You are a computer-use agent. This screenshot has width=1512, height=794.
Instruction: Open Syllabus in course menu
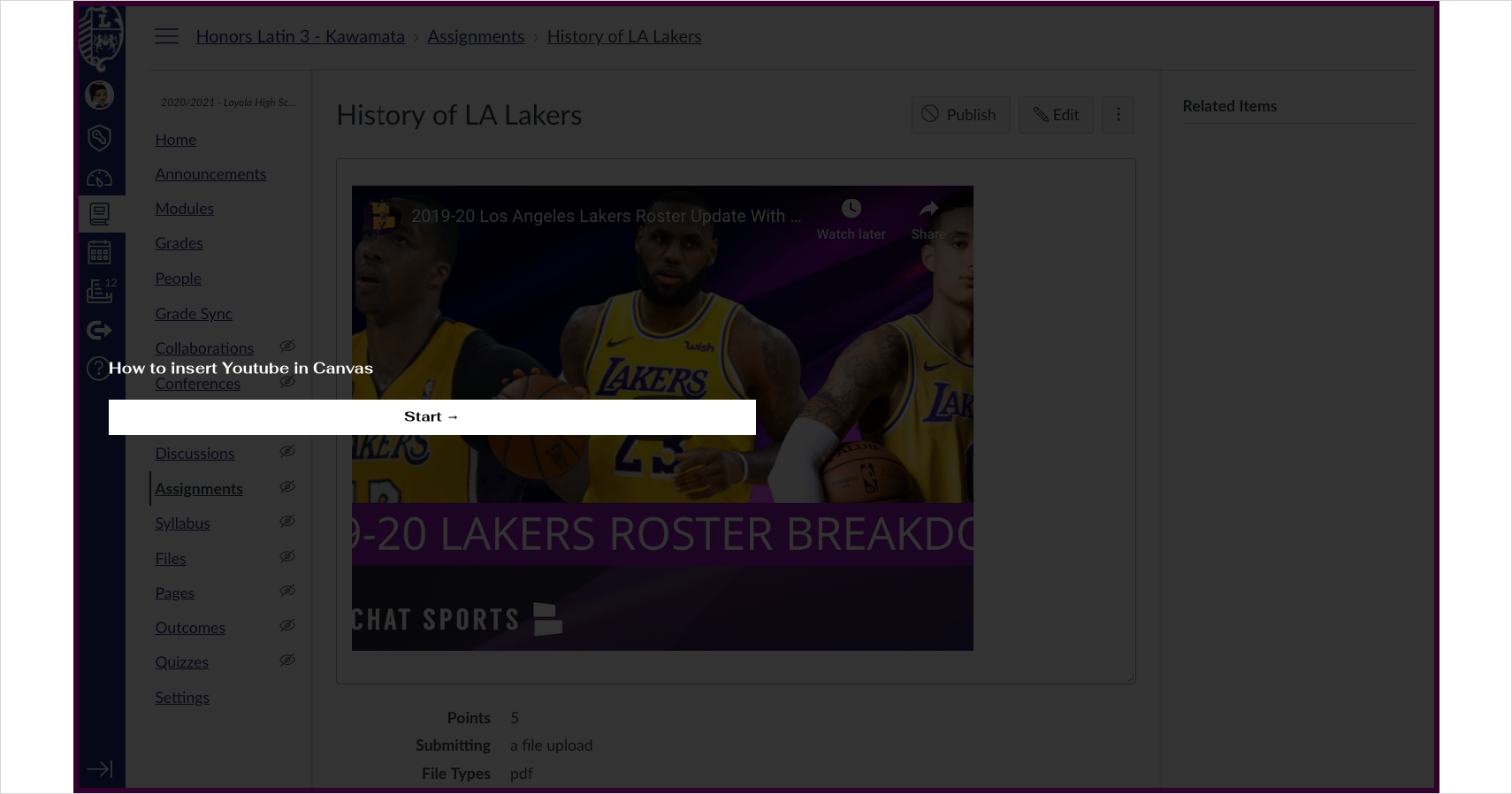182,523
